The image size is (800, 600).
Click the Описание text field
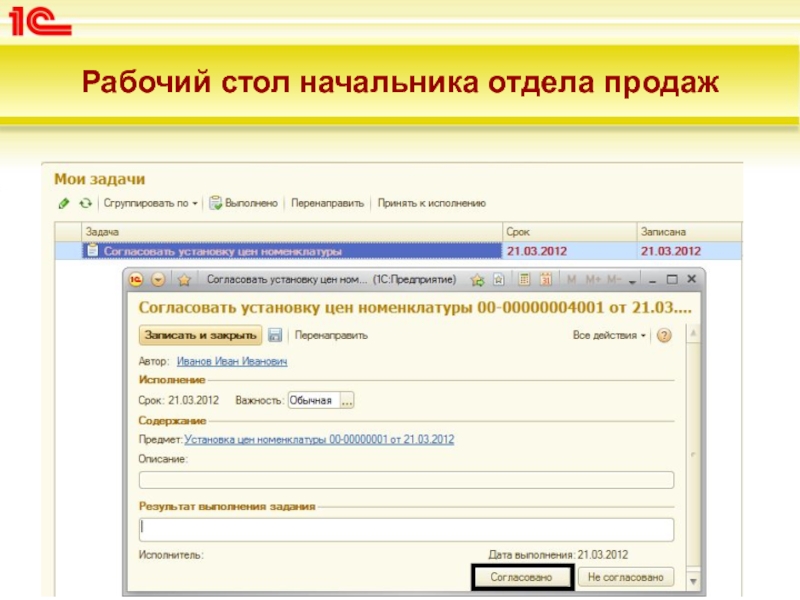(406, 480)
